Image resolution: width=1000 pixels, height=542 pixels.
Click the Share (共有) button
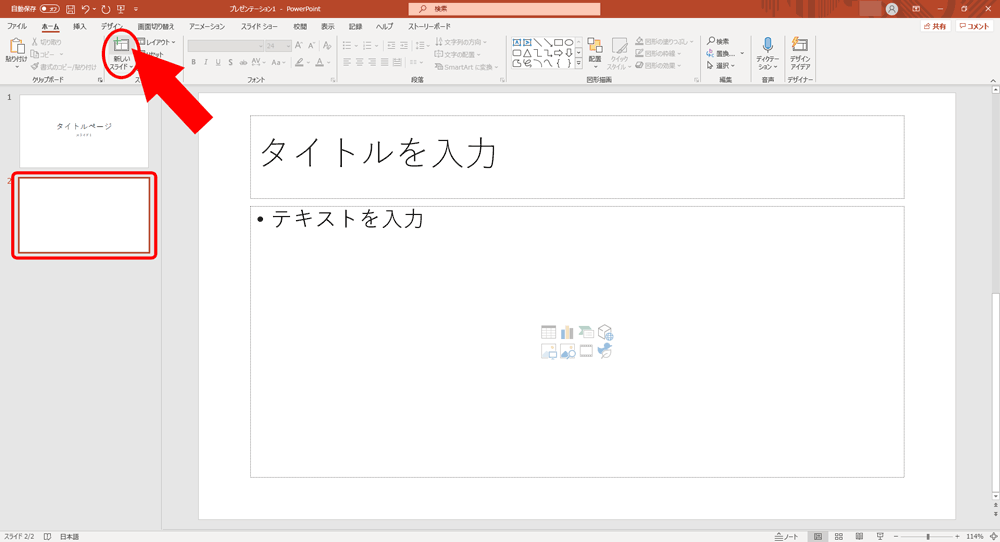coord(936,26)
